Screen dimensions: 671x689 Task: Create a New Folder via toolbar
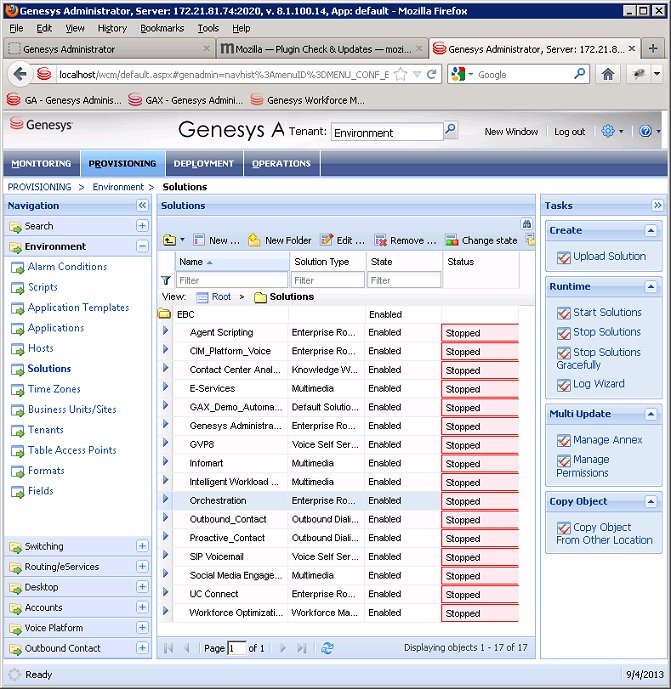point(279,240)
